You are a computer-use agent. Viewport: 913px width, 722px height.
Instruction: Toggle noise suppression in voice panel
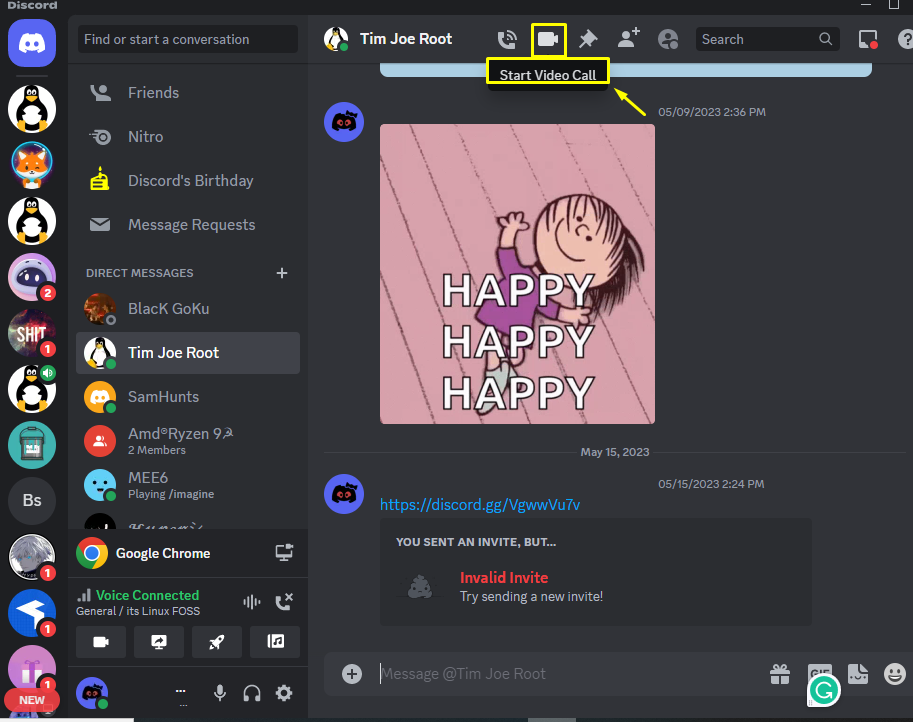(252, 602)
